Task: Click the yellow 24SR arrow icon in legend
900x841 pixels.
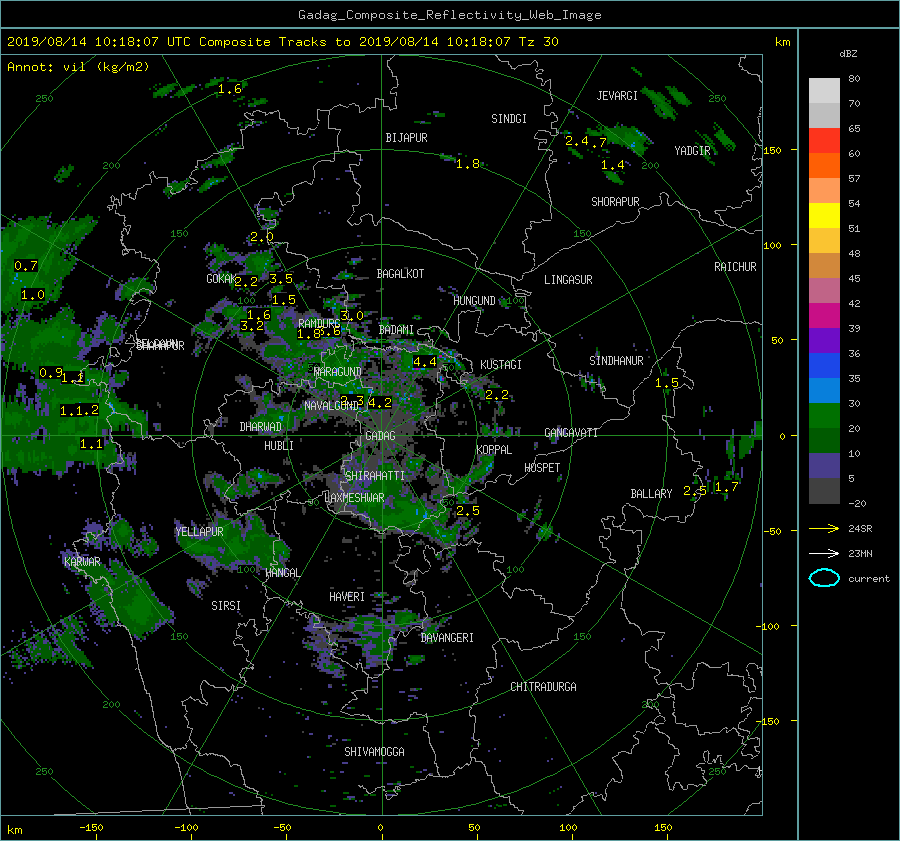Action: point(824,528)
